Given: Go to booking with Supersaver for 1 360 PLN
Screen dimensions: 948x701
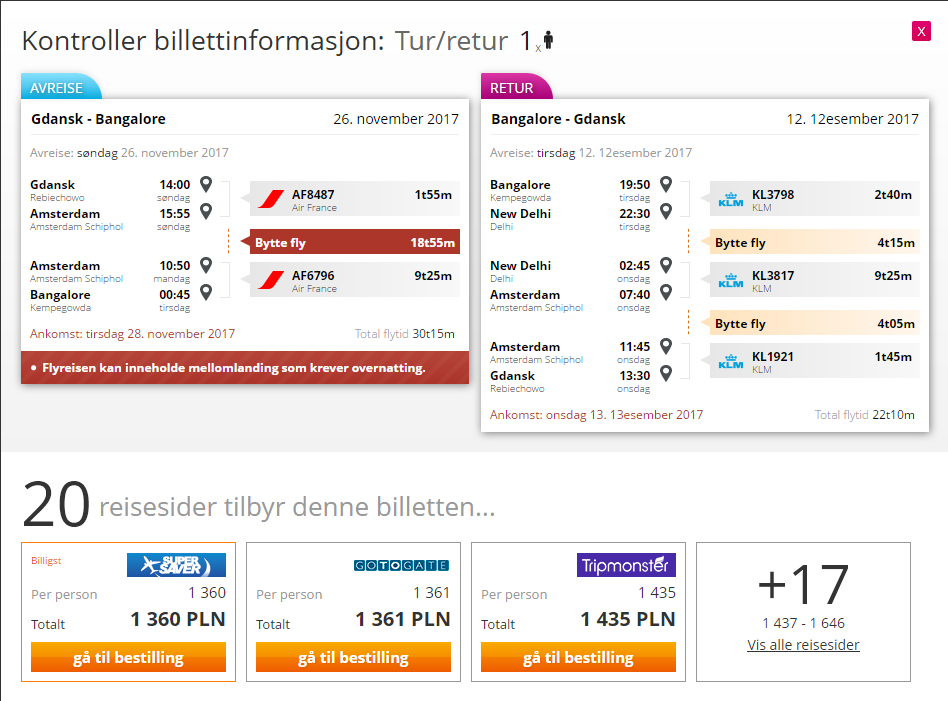Looking at the screenshot, I should tap(128, 657).
